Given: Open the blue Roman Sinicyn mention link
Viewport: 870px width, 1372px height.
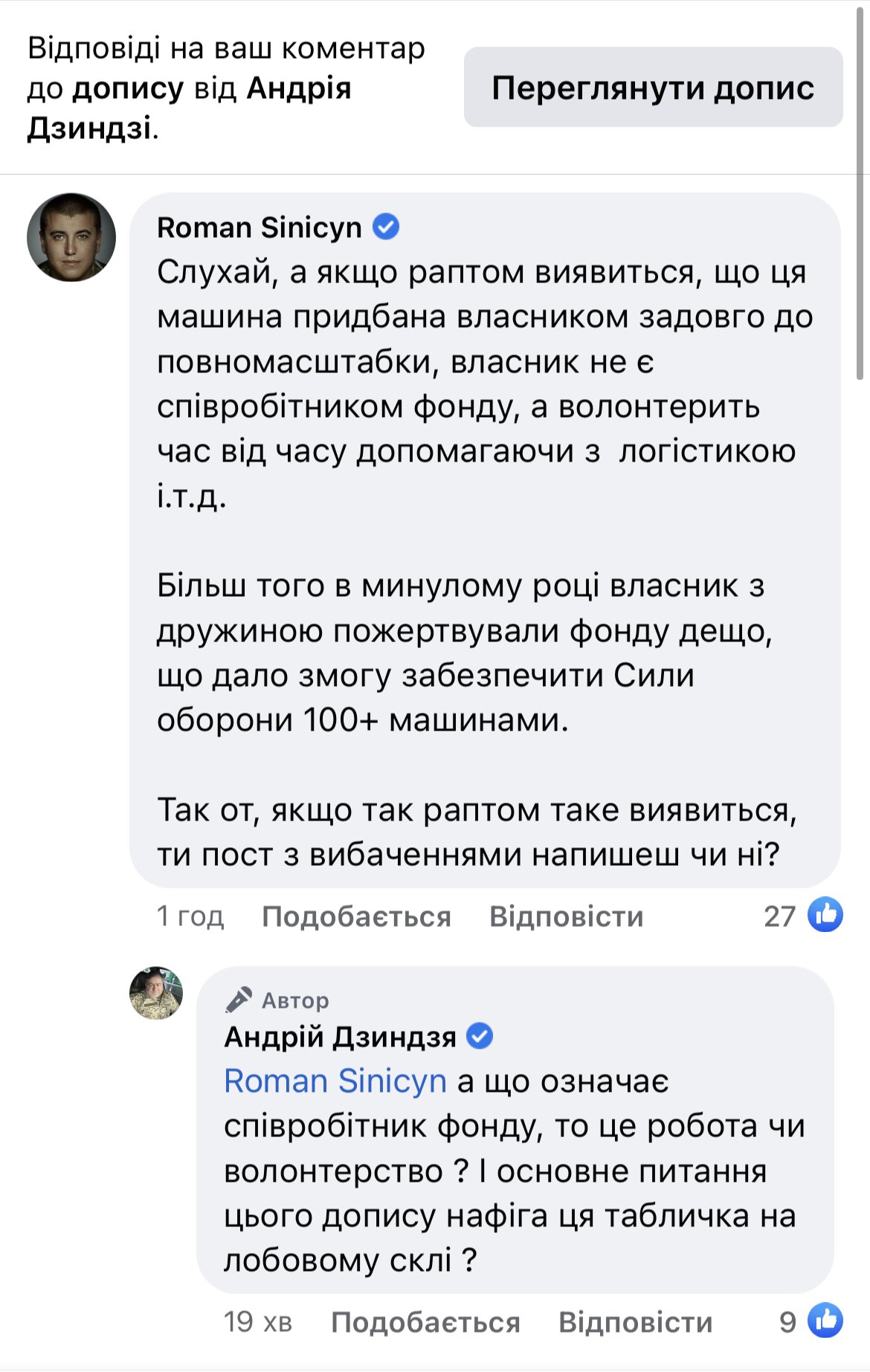Looking at the screenshot, I should [x=335, y=1081].
